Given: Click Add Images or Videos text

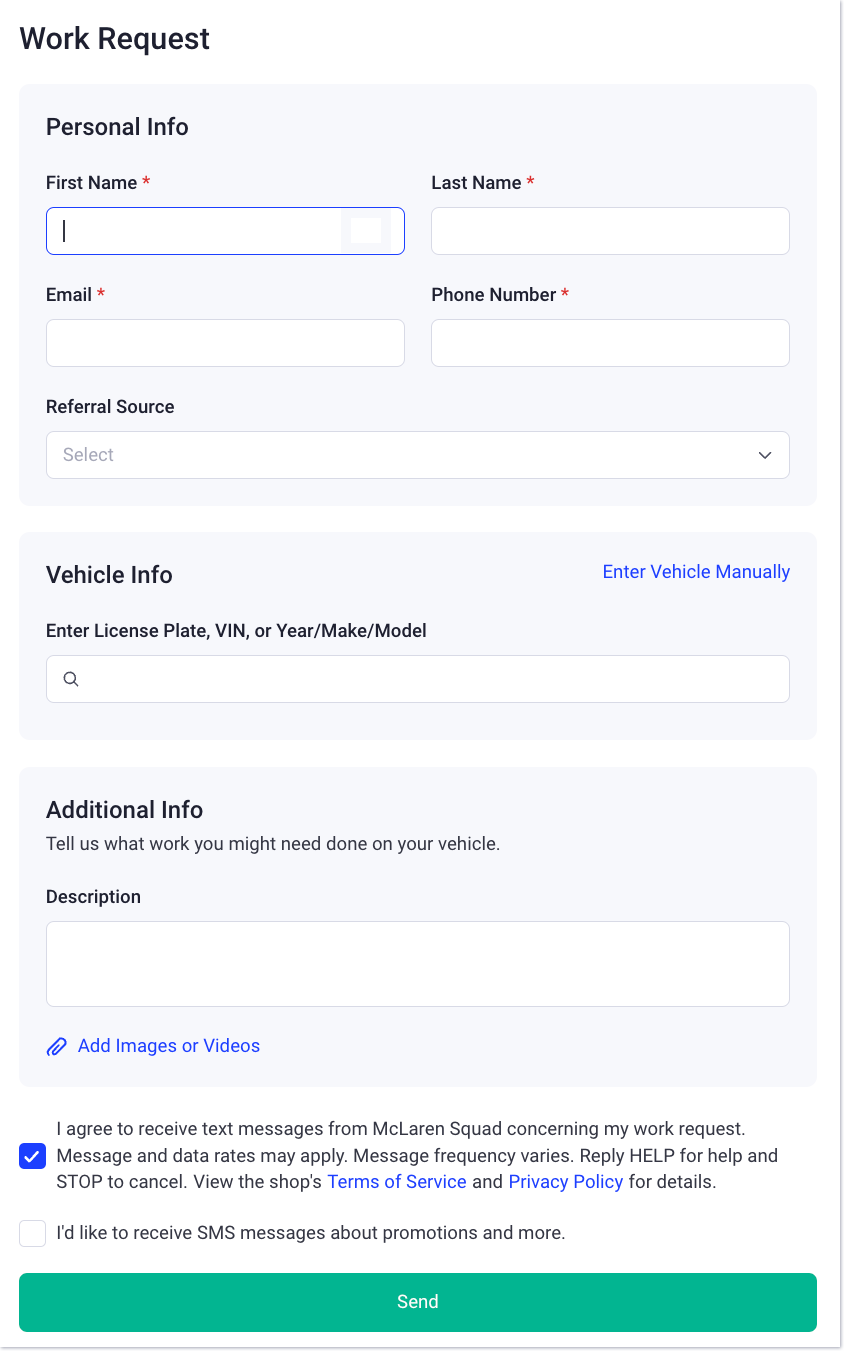Looking at the screenshot, I should [169, 1046].
